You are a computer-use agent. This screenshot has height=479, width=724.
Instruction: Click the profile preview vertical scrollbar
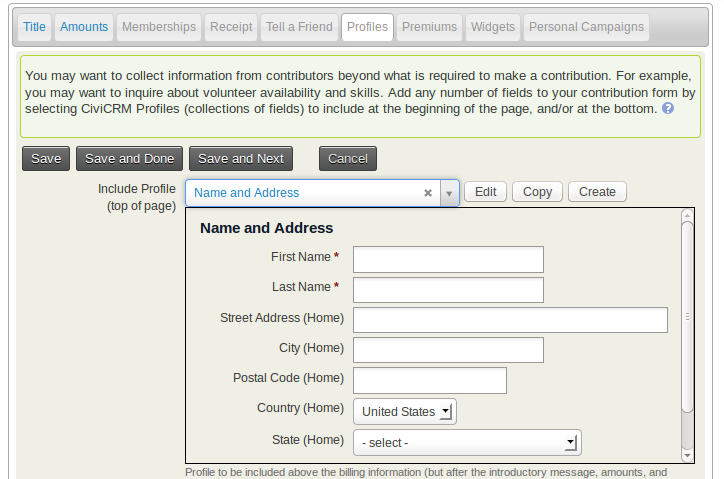coord(687,316)
